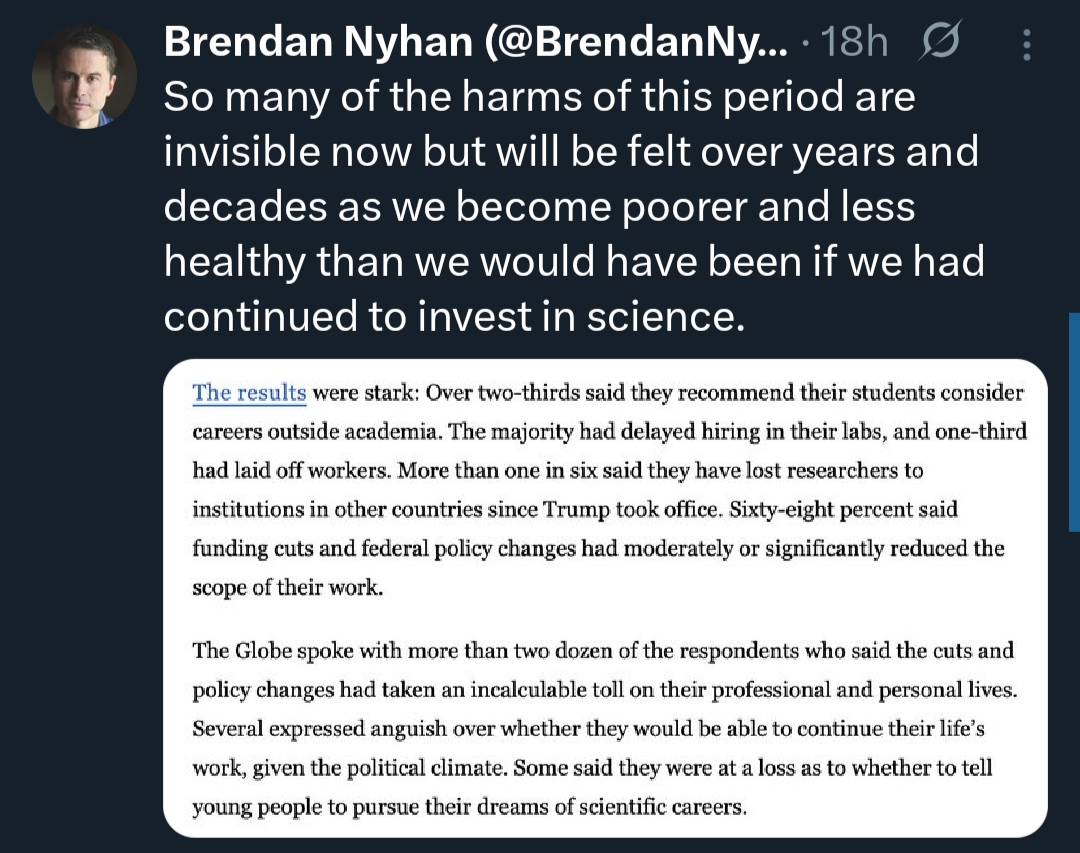Screen dimensions: 1080x853
Task: Open 'The results' hyperlink in the article
Action: [x=248, y=392]
